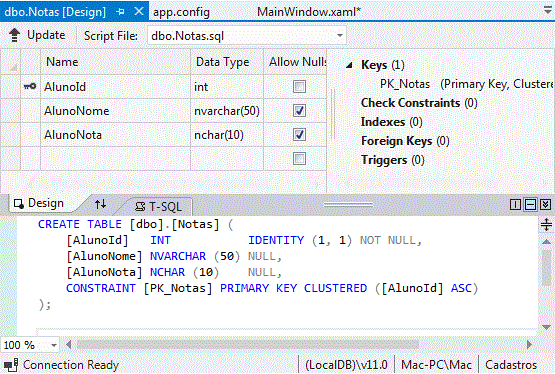Image resolution: width=555 pixels, height=374 pixels.
Task: Click the CONSTRAINT [PK_Notas] line
Action: click(x=272, y=288)
